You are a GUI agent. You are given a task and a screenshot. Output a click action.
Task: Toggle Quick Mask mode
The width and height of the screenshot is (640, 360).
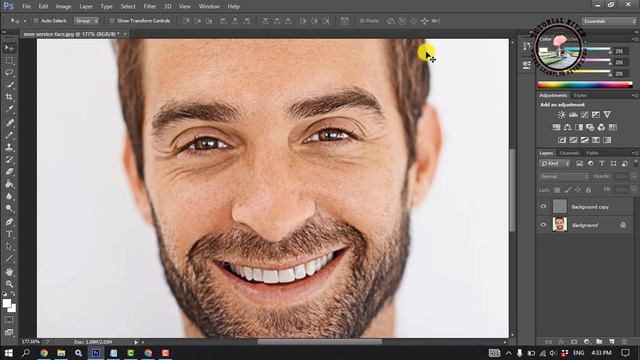tap(9, 320)
